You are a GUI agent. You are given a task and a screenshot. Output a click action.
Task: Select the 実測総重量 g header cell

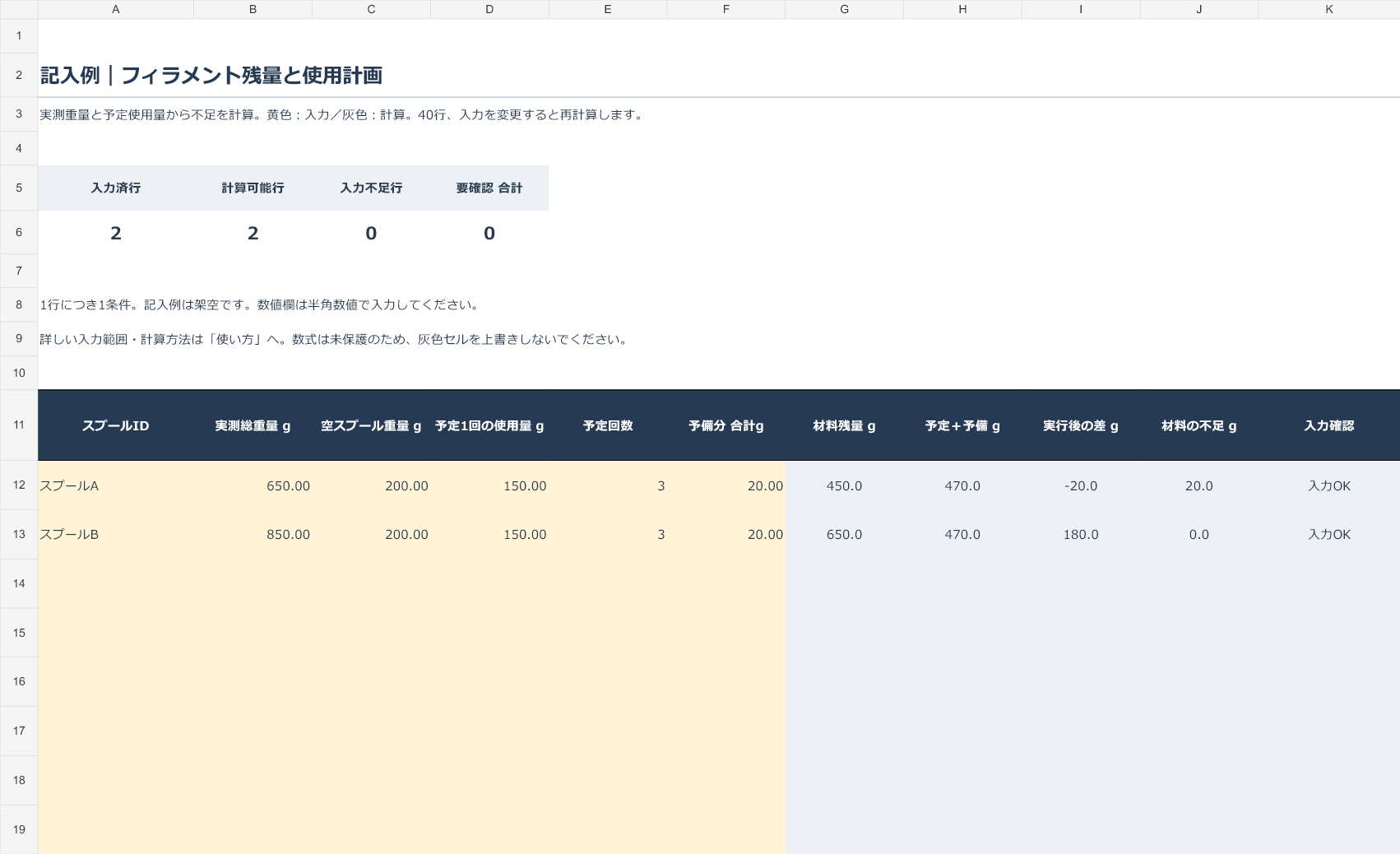click(253, 425)
